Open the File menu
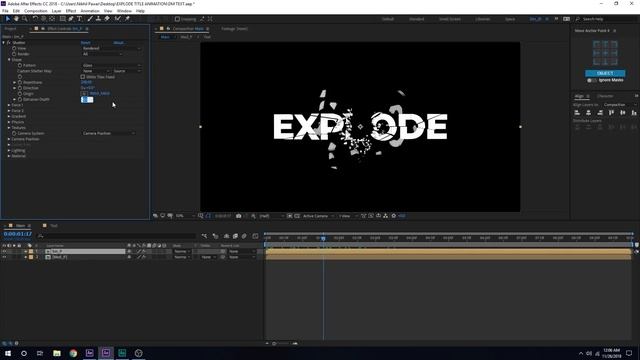640x360 pixels. pyautogui.click(x=5, y=11)
